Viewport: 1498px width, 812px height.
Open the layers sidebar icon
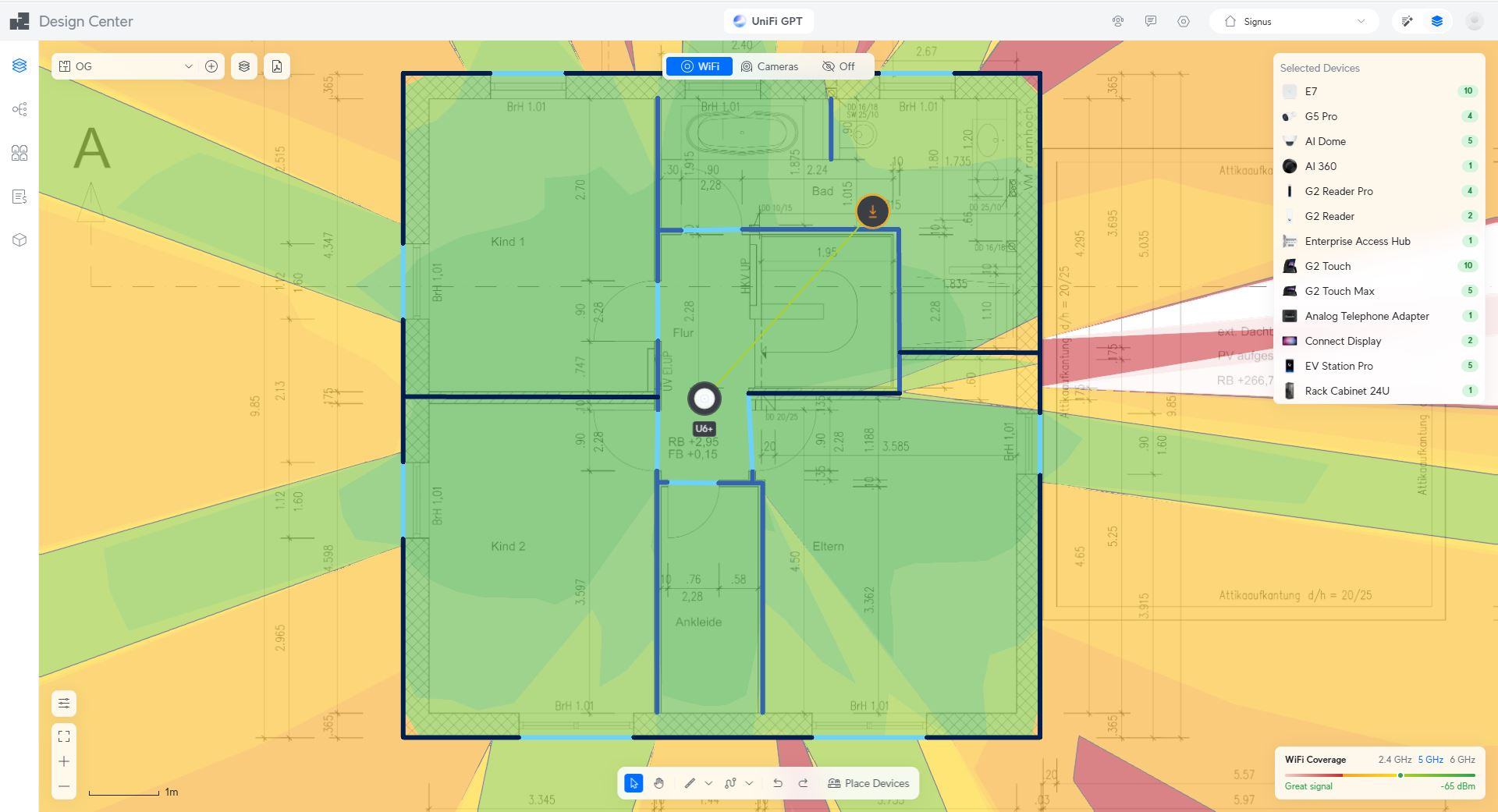tap(20, 66)
